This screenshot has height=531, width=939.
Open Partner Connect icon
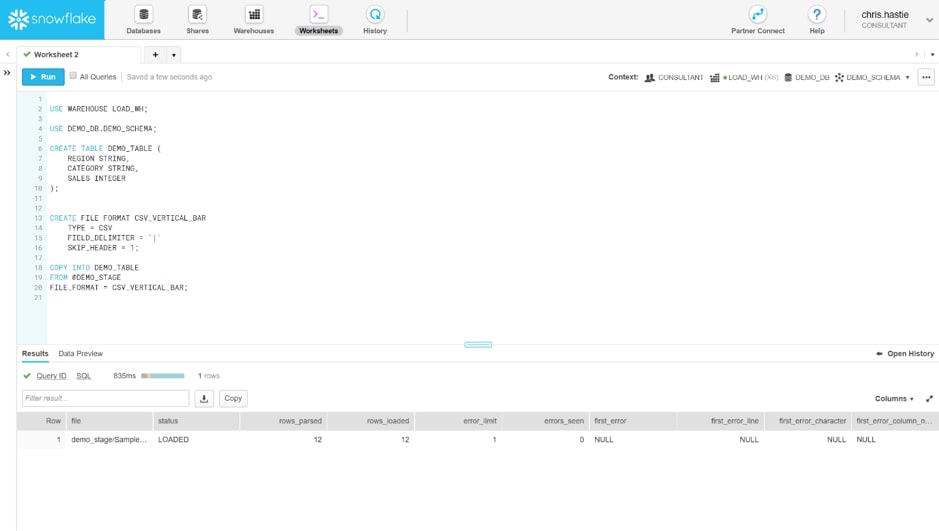pos(758,14)
